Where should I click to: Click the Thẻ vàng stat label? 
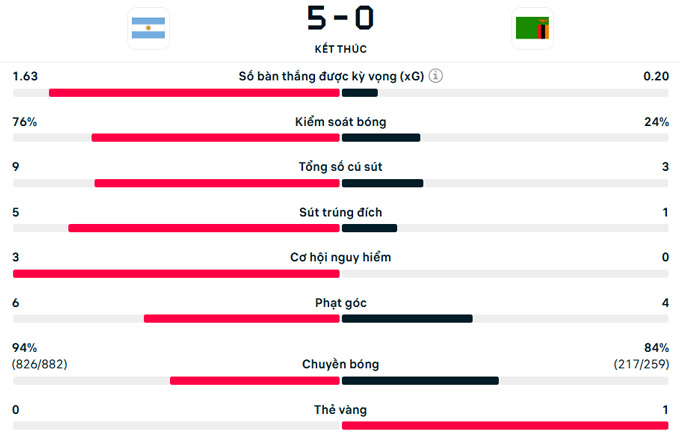click(340, 410)
